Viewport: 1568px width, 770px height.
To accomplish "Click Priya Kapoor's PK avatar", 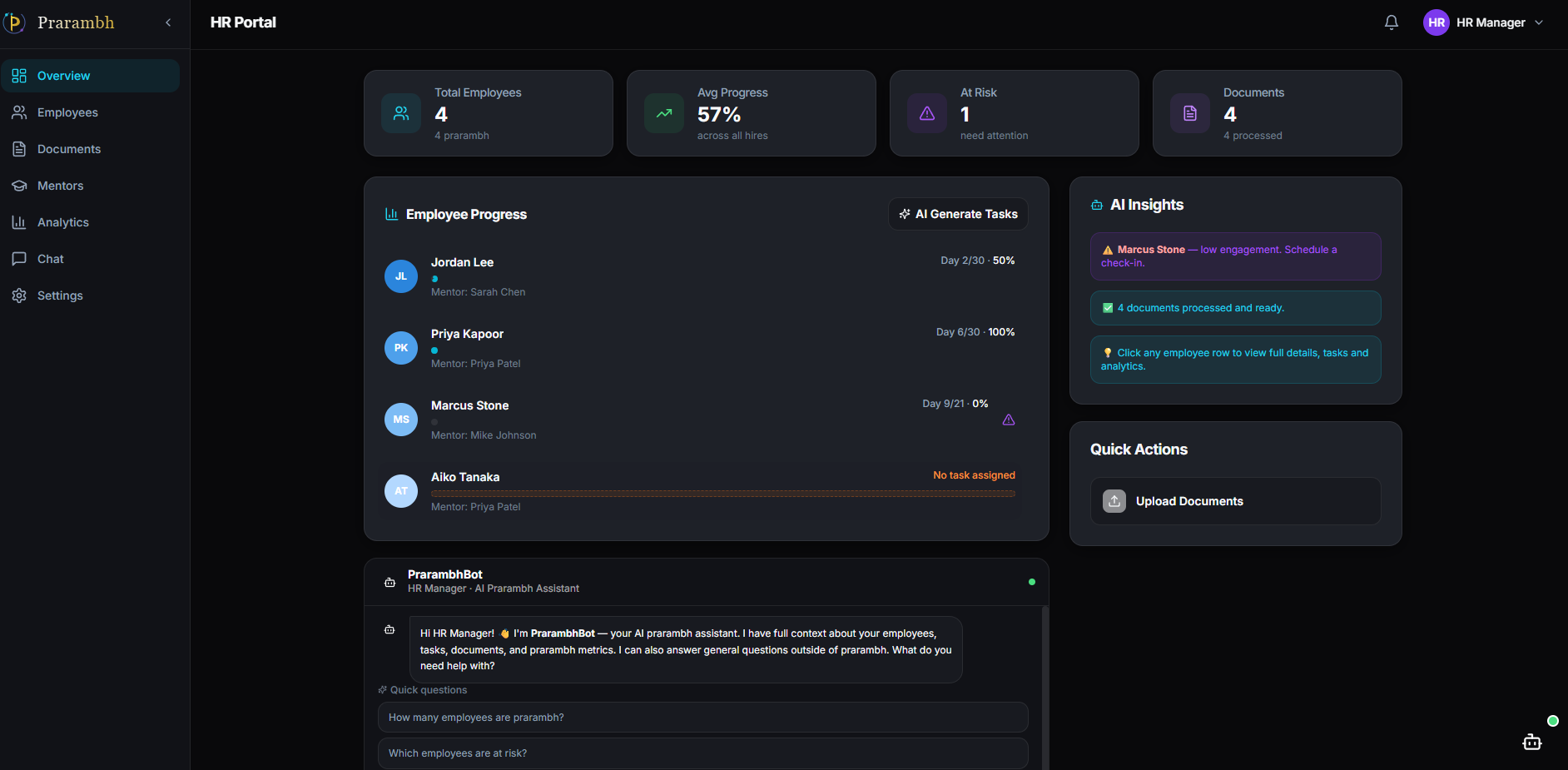I will point(401,348).
